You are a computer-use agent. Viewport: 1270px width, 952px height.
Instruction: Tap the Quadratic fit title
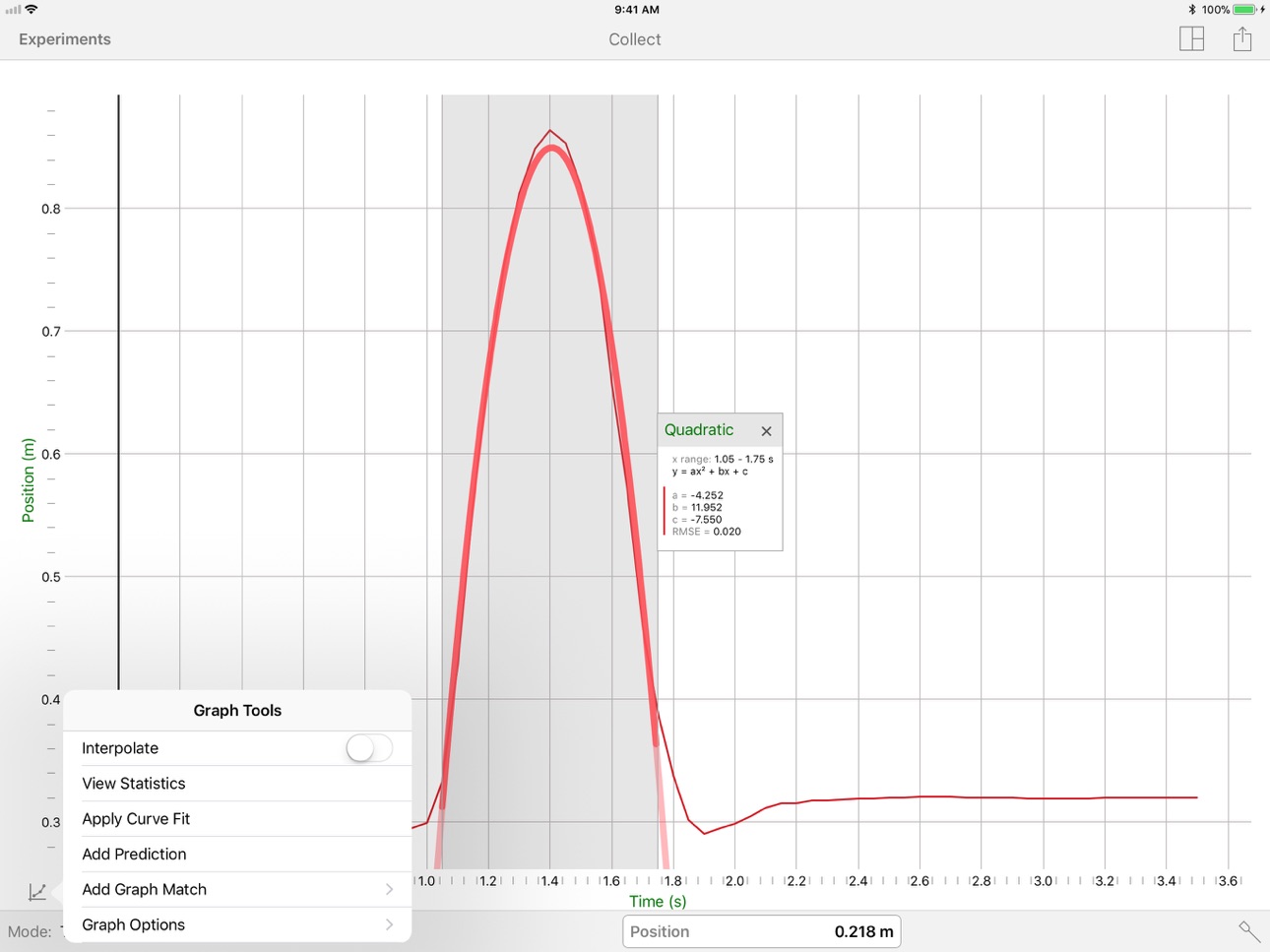(699, 430)
